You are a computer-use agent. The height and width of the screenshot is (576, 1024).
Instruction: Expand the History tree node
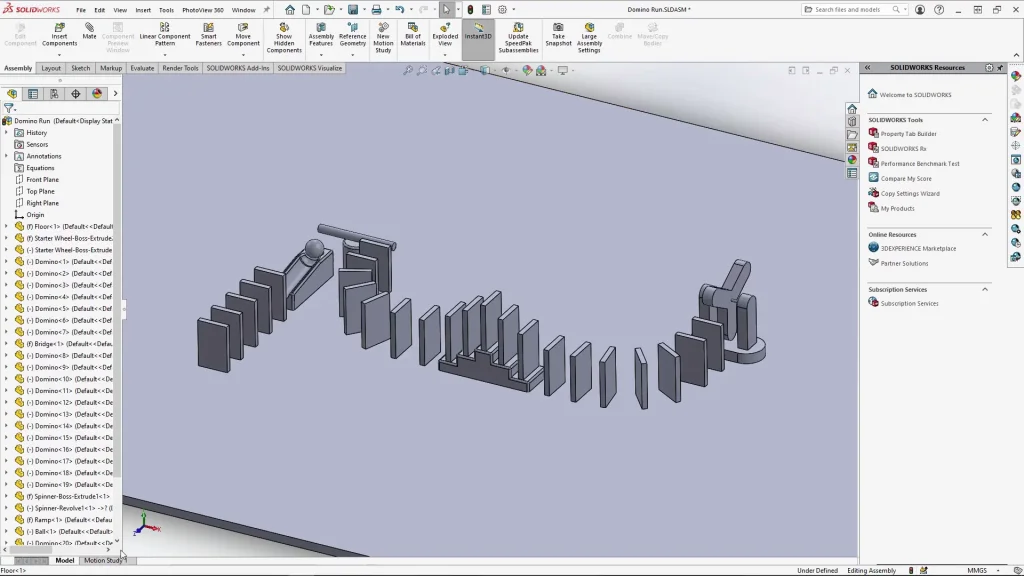pyautogui.click(x=6, y=132)
